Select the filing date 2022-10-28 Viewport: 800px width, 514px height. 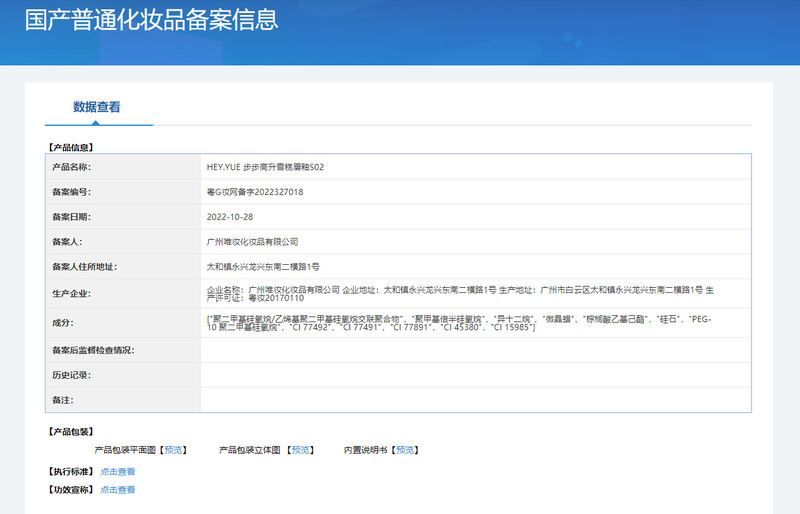230,216
